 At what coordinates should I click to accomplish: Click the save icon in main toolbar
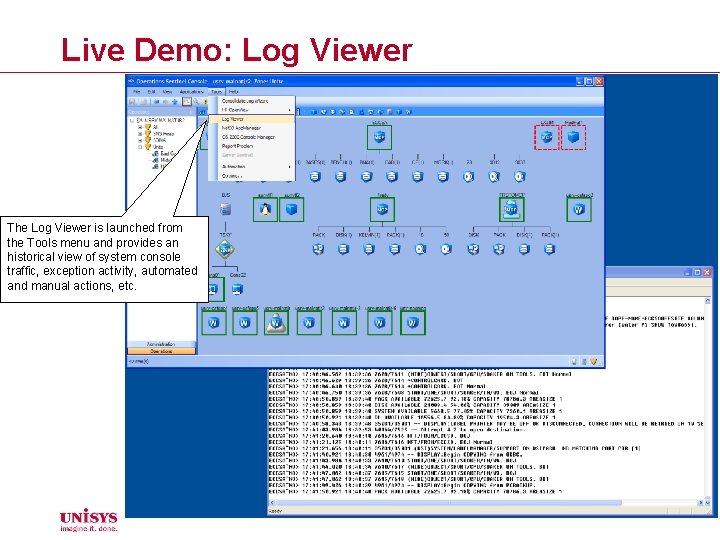132,101
